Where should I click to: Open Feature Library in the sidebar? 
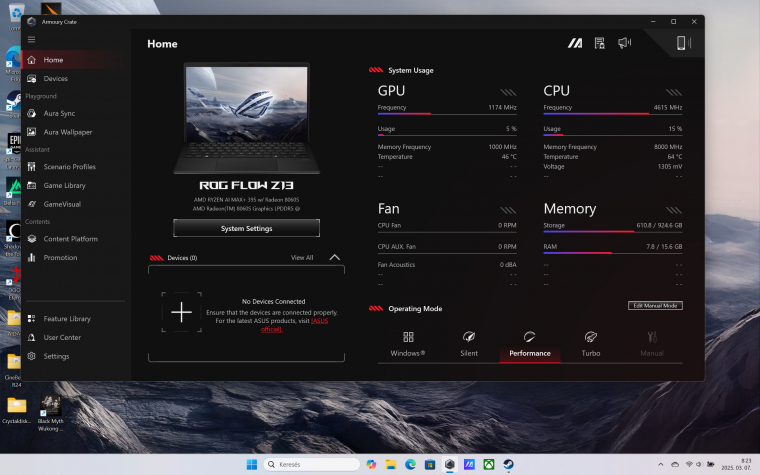tap(73, 318)
